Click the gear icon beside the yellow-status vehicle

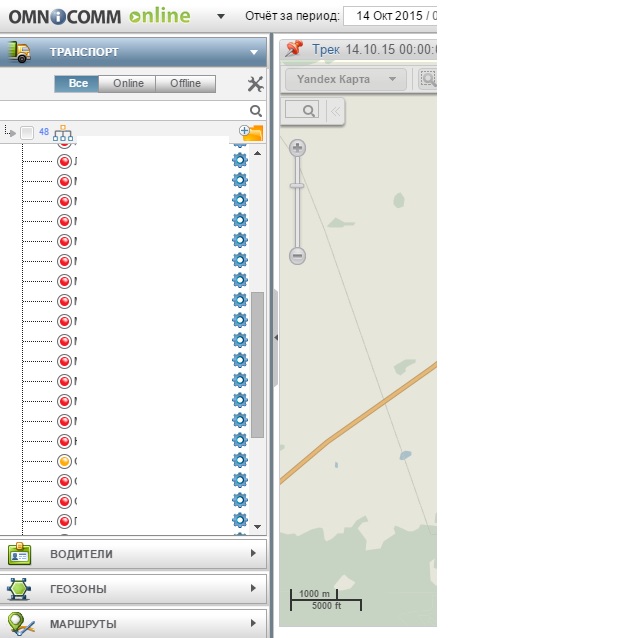coord(240,461)
